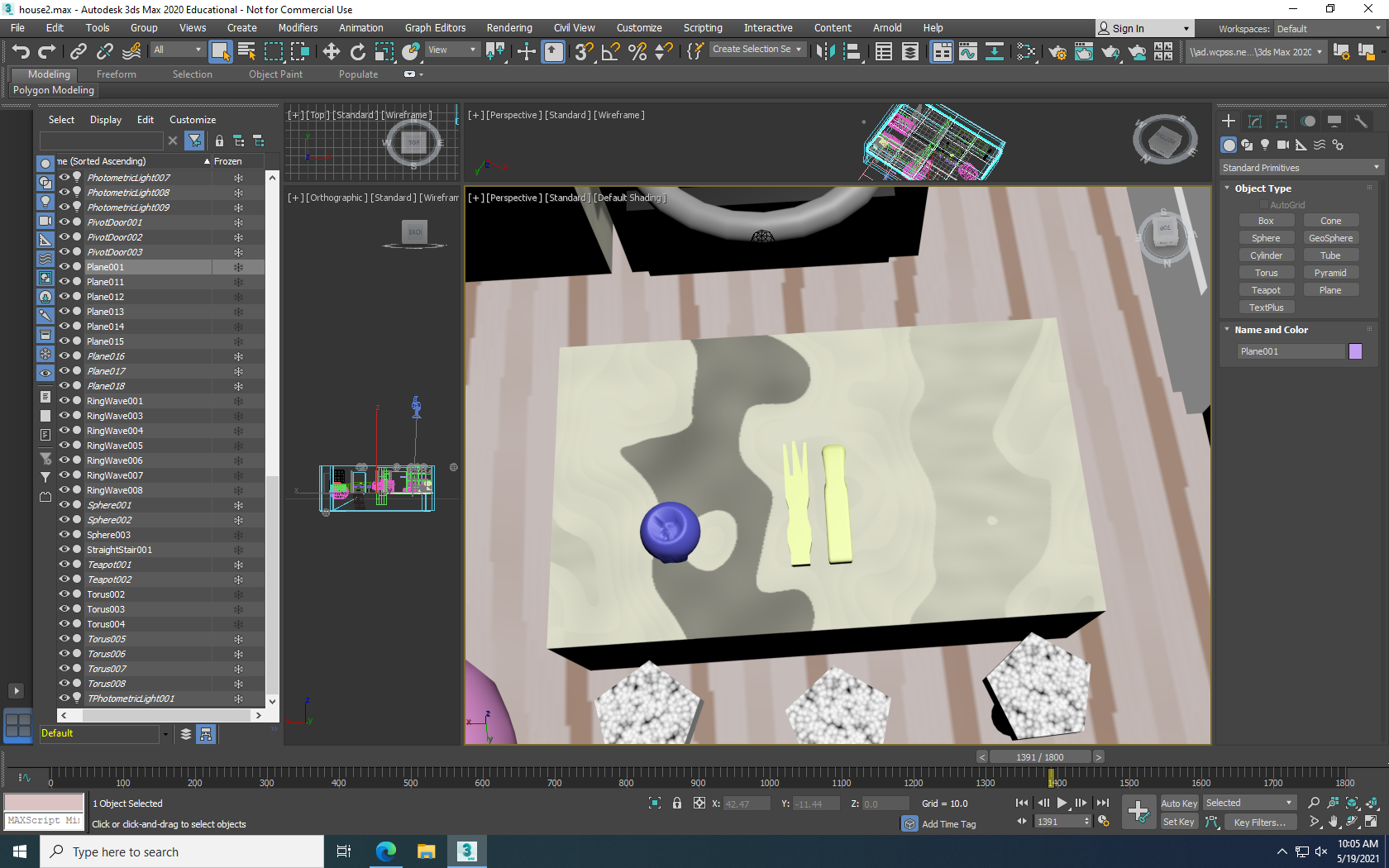
Task: Open the selection filter All dropdown
Action: (177, 50)
